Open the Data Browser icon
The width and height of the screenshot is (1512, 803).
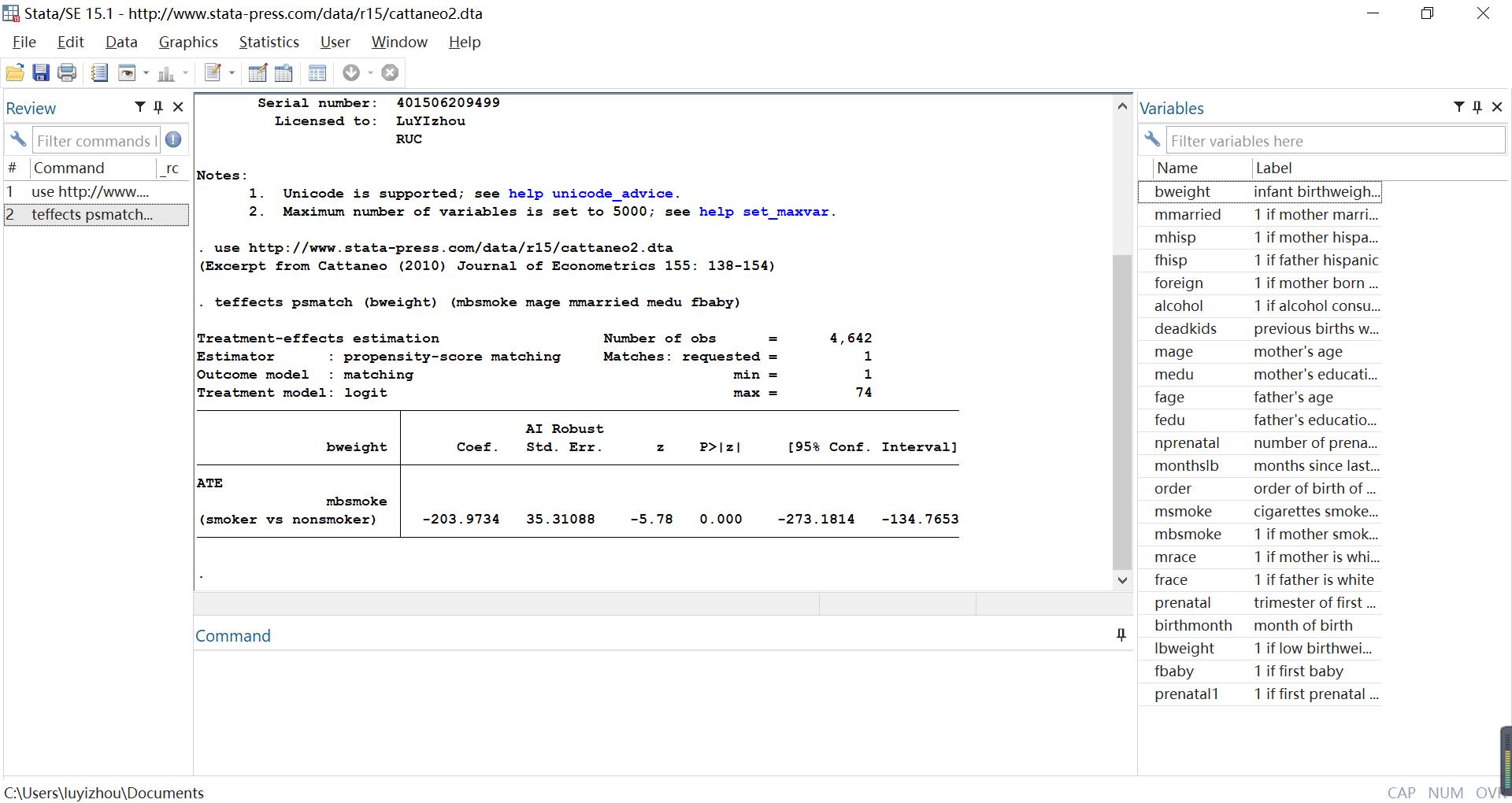pos(283,73)
